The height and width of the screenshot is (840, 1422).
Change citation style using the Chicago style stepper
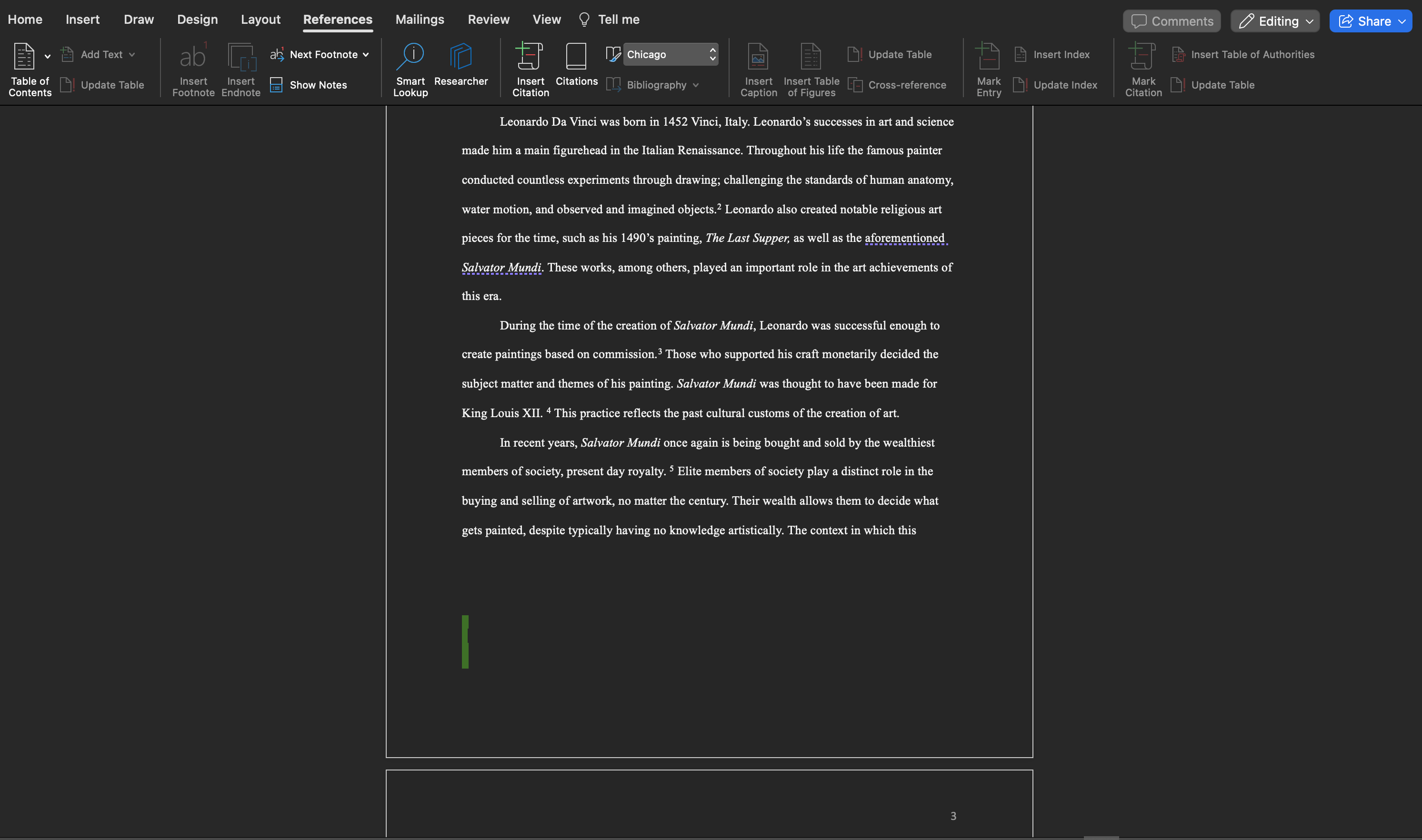pyautogui.click(x=711, y=54)
